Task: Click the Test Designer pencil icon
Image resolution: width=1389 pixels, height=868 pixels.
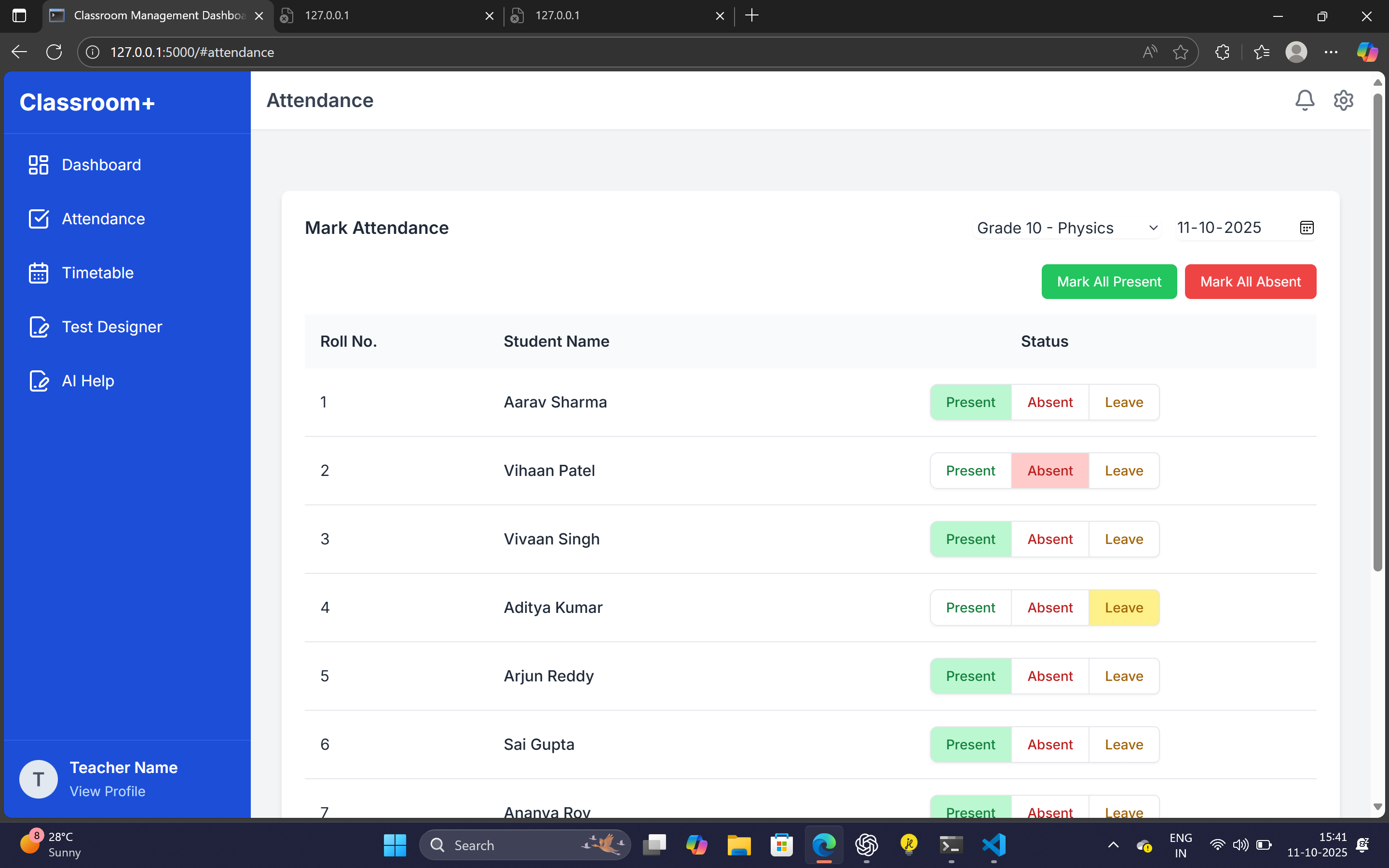Action: [39, 326]
